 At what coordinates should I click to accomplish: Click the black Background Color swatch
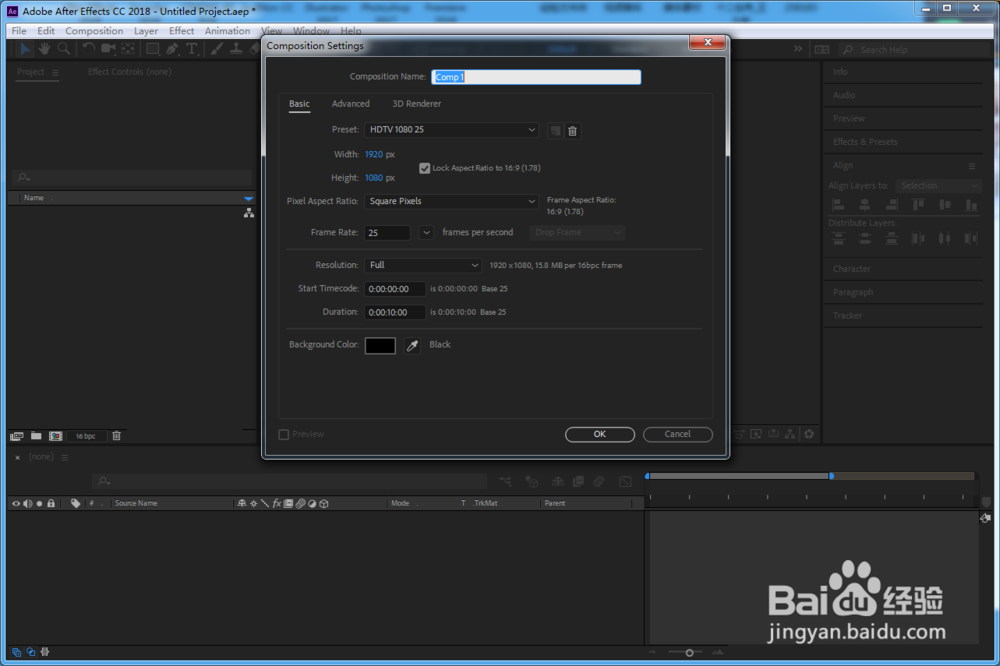(x=380, y=346)
